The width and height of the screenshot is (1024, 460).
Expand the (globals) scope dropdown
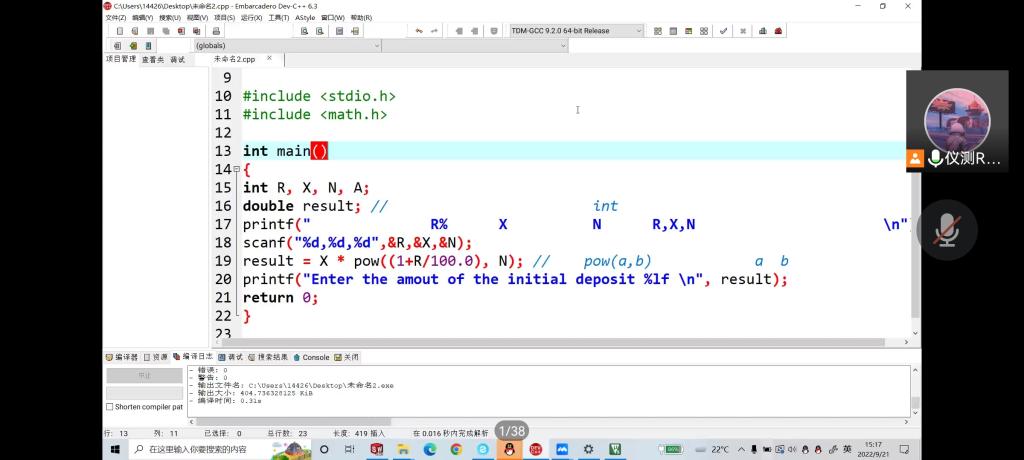377,46
